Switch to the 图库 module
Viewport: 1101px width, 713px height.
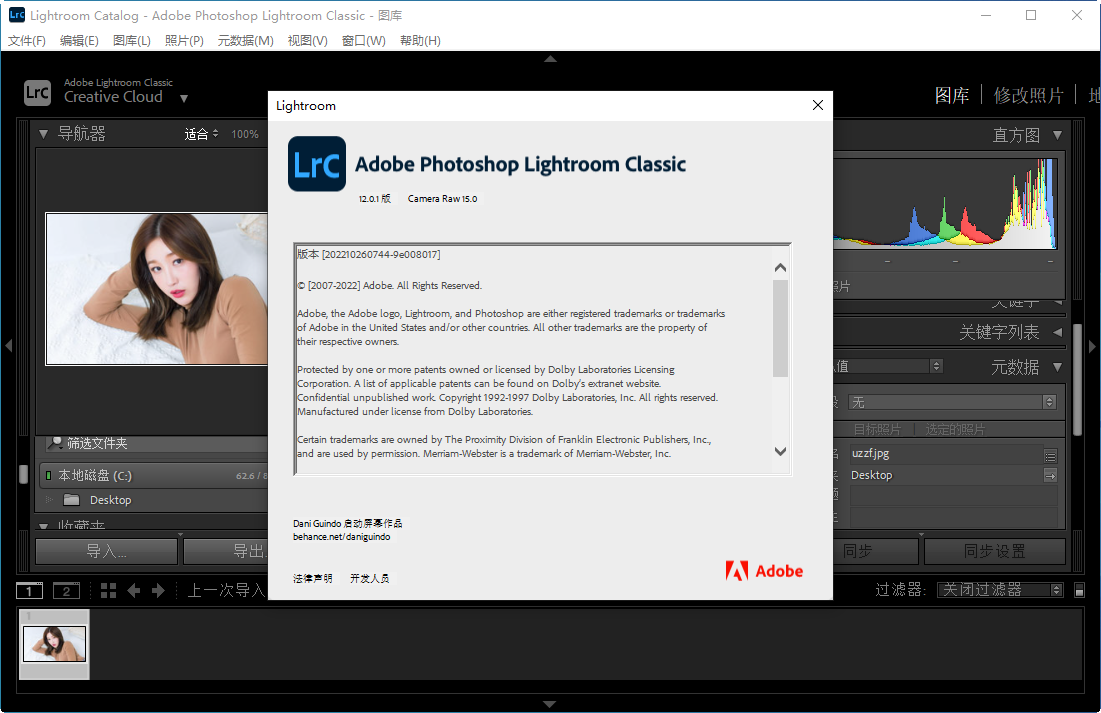click(x=951, y=95)
